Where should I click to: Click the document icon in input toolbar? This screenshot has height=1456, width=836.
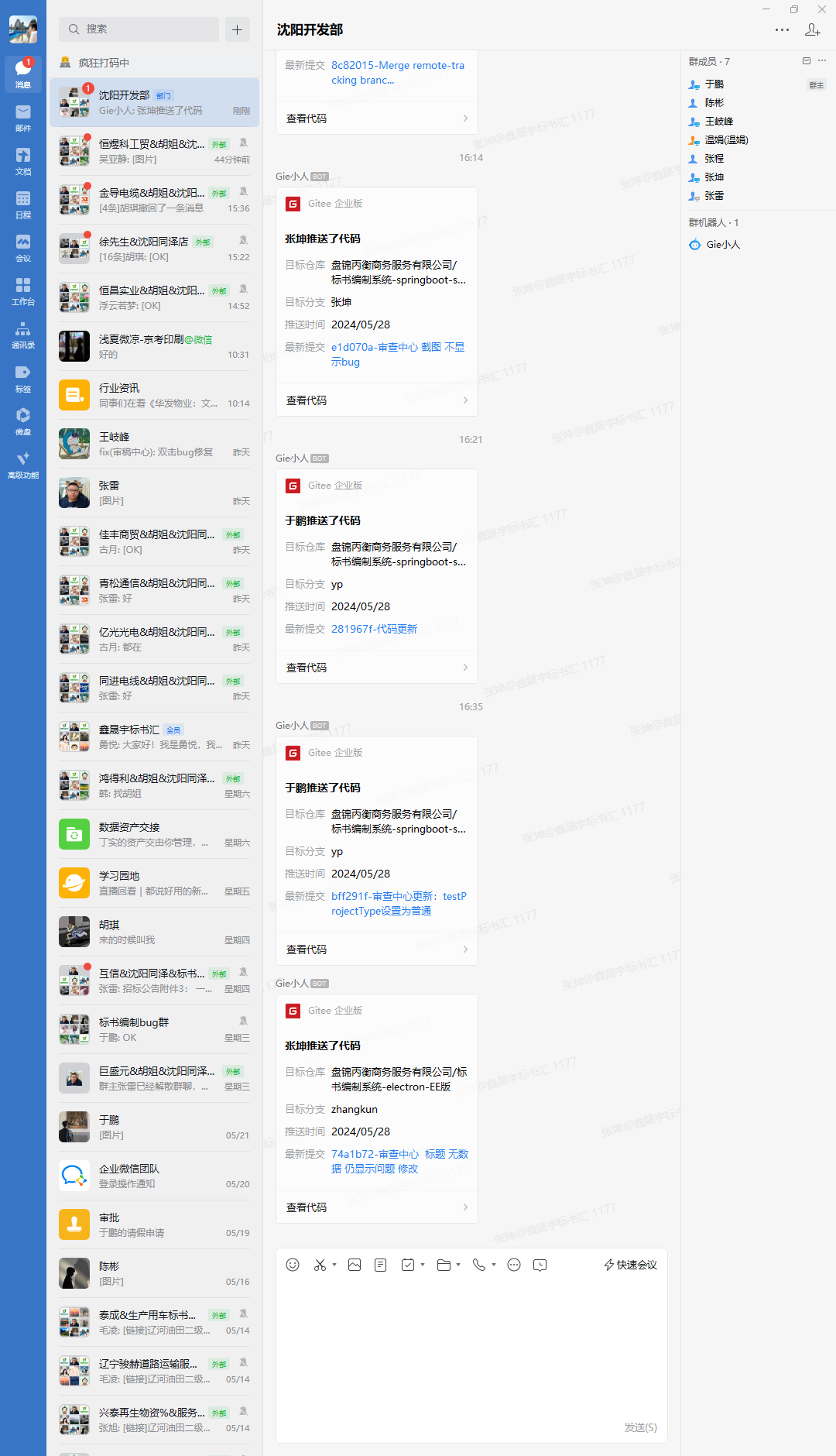tap(381, 1265)
